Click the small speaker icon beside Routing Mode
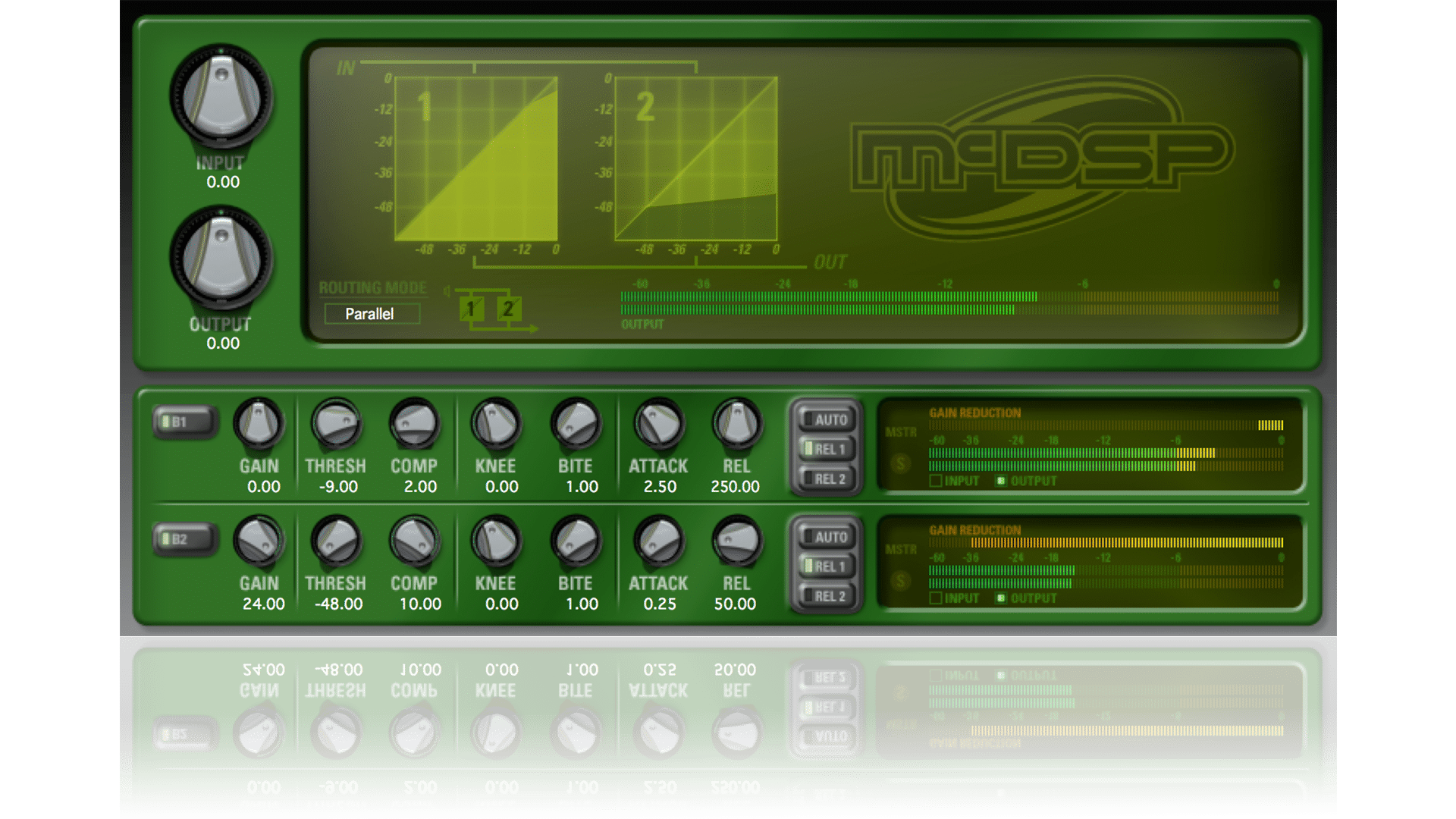Screen dimensions: 1456x819 tap(447, 290)
